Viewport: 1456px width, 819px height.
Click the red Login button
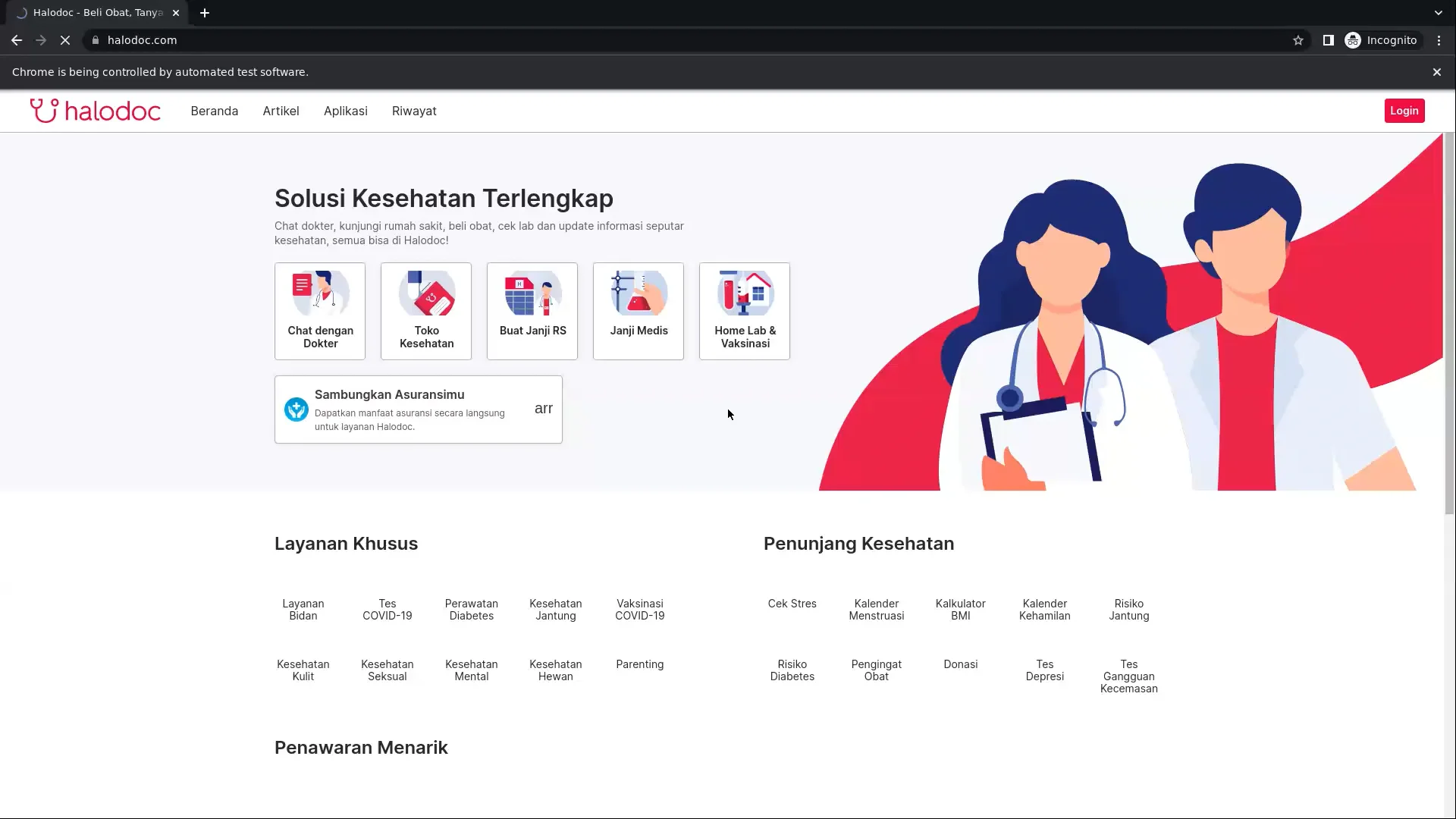click(x=1404, y=111)
